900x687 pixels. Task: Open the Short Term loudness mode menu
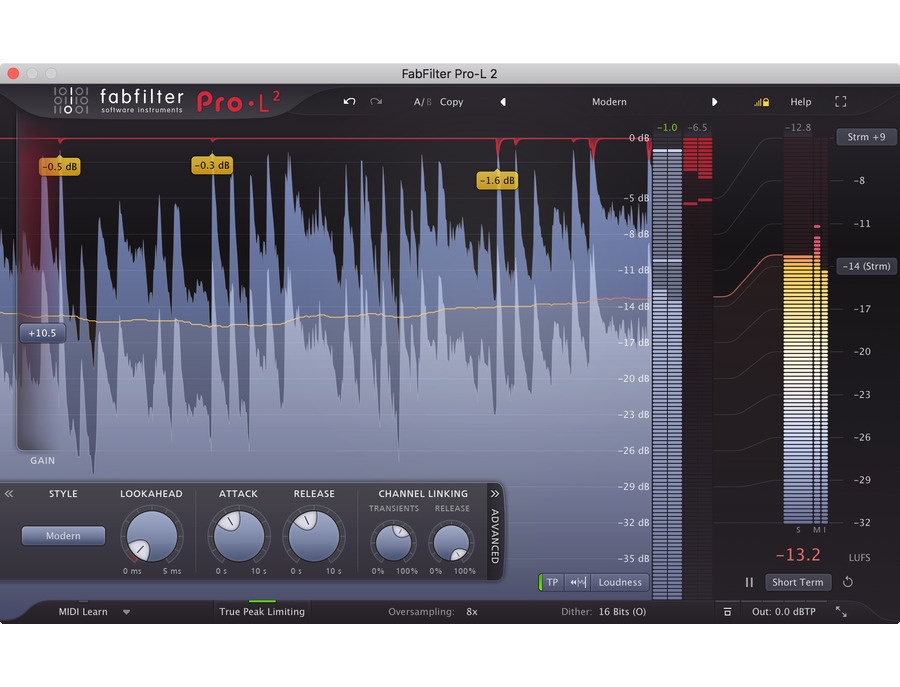pyautogui.click(x=797, y=582)
